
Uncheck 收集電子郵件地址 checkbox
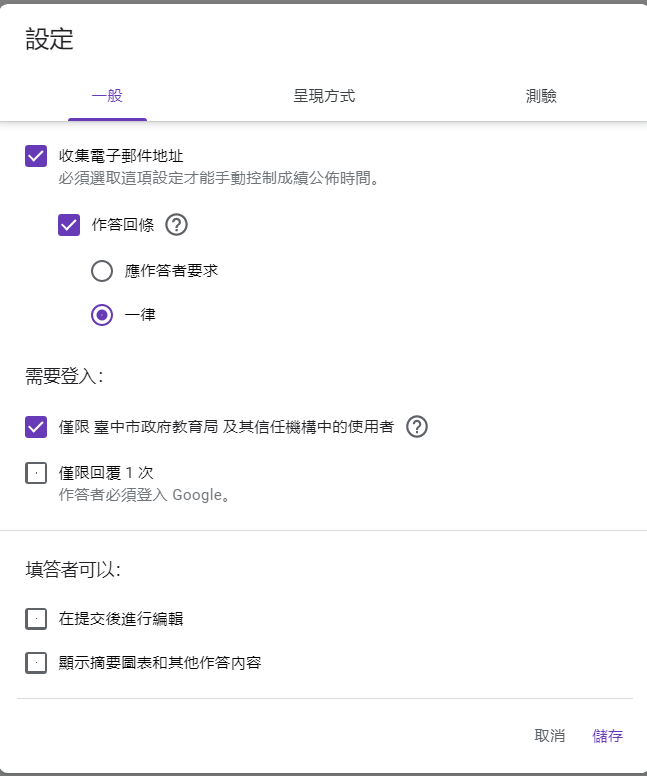(36, 156)
